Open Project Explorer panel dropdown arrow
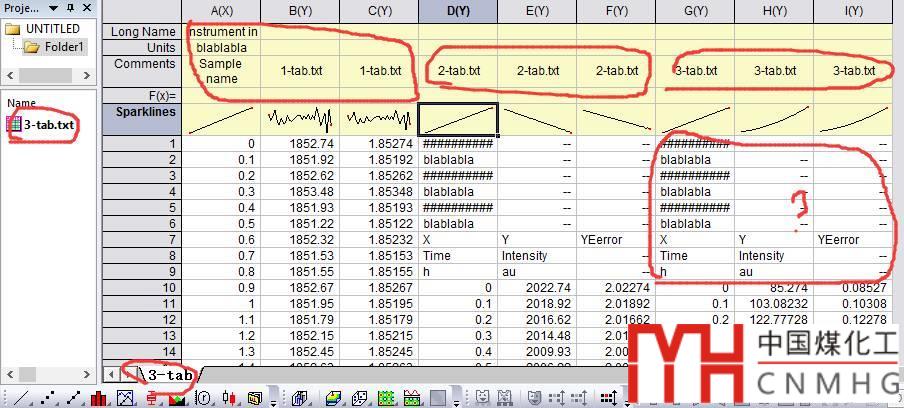904x408 pixels. pos(55,7)
